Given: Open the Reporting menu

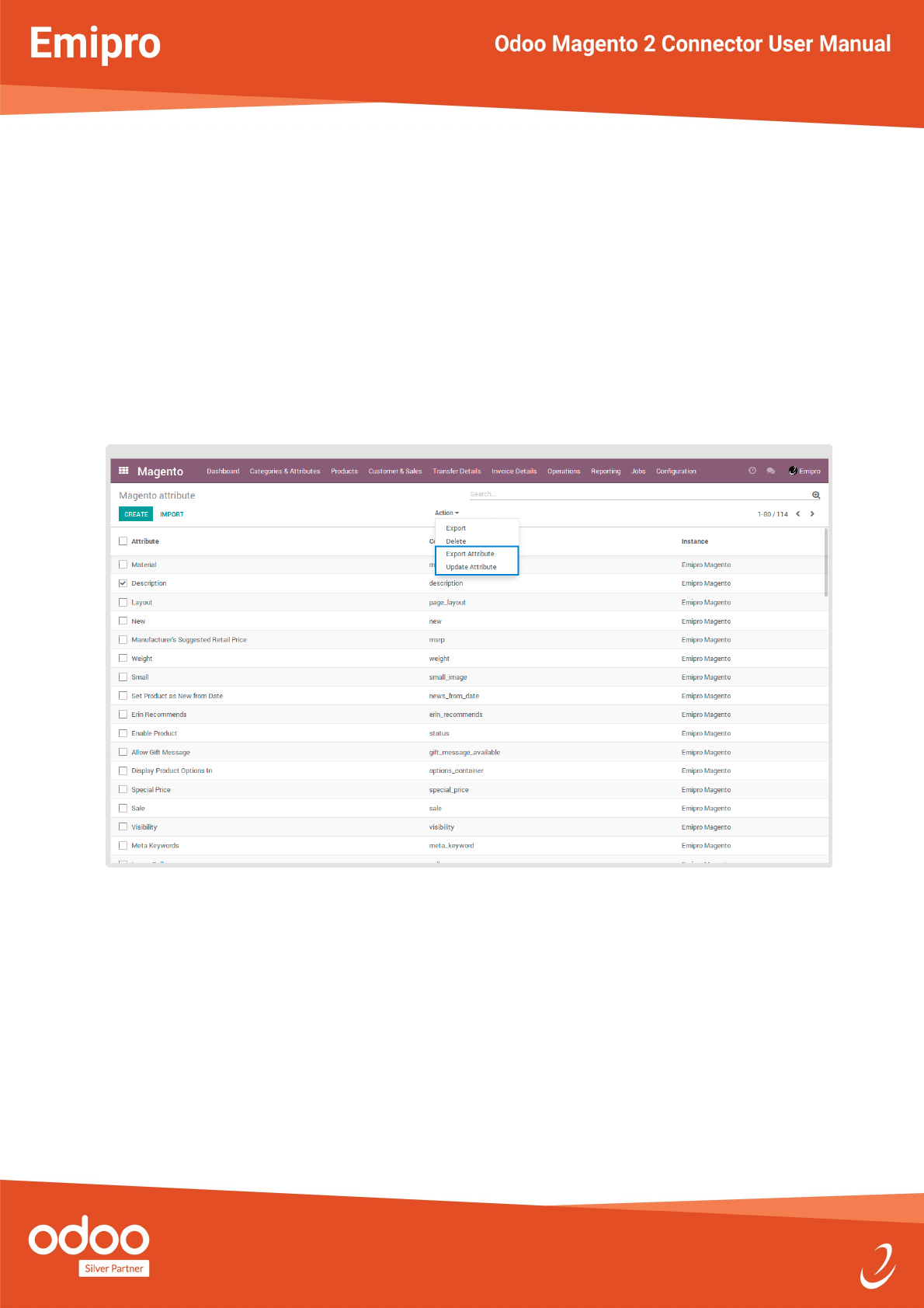Looking at the screenshot, I should (x=606, y=471).
